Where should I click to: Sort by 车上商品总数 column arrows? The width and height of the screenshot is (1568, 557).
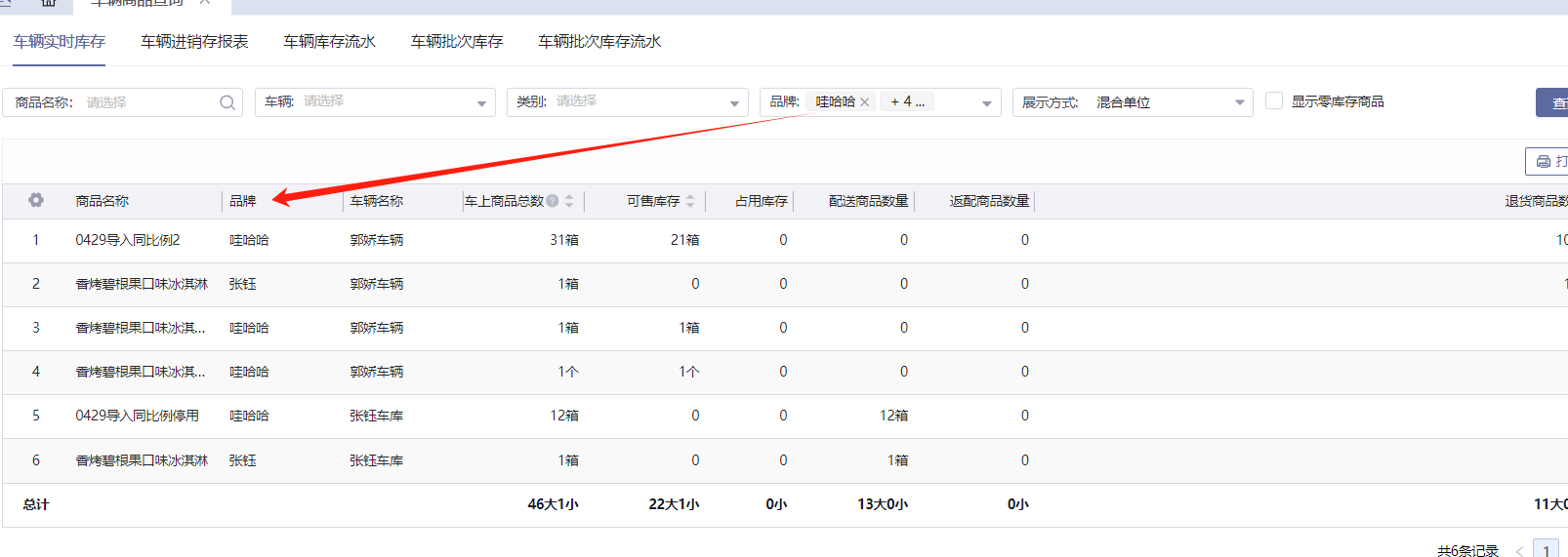point(569,201)
